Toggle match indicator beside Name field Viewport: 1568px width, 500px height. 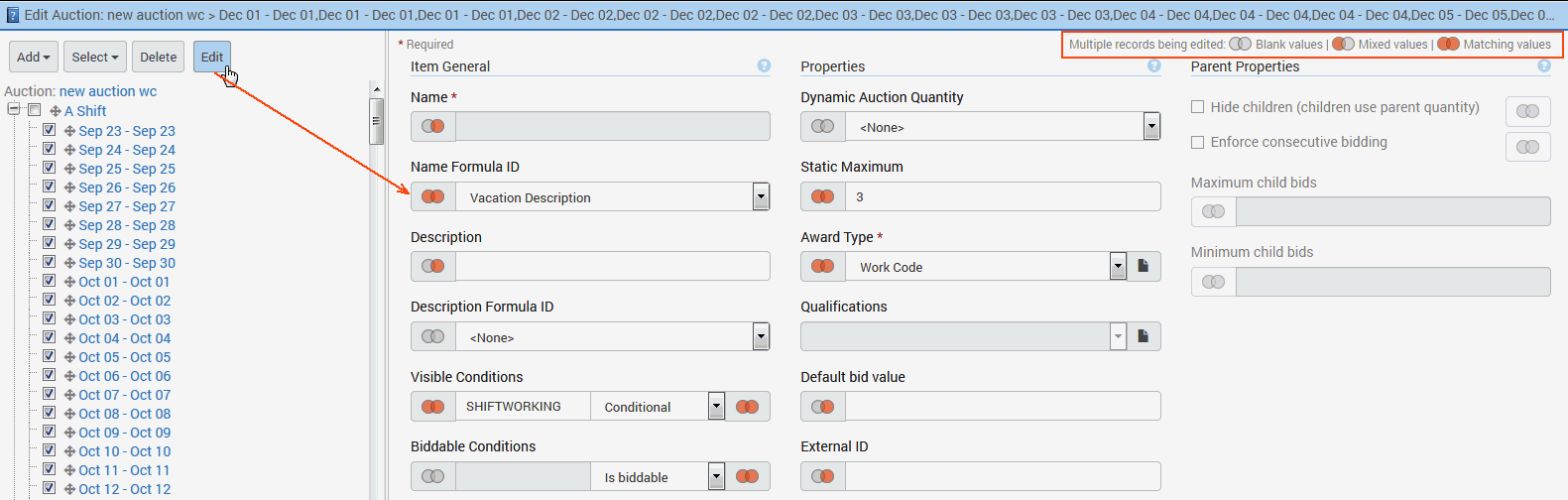(433, 126)
